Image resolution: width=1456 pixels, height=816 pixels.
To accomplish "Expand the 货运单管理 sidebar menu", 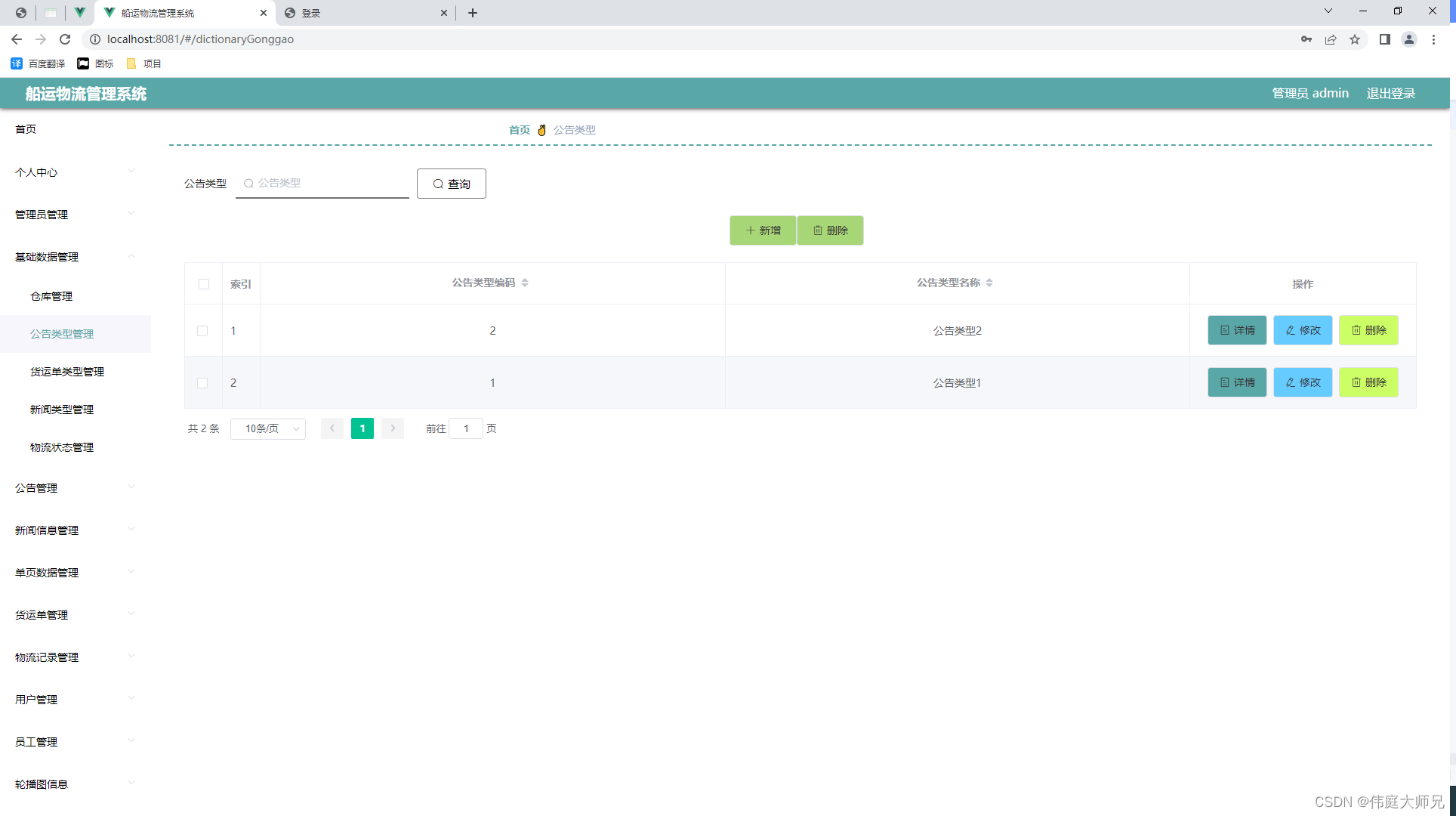I will click(x=76, y=615).
